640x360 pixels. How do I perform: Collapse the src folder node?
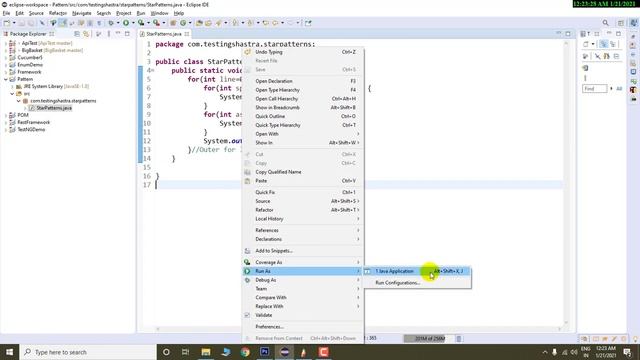[x=12, y=93]
